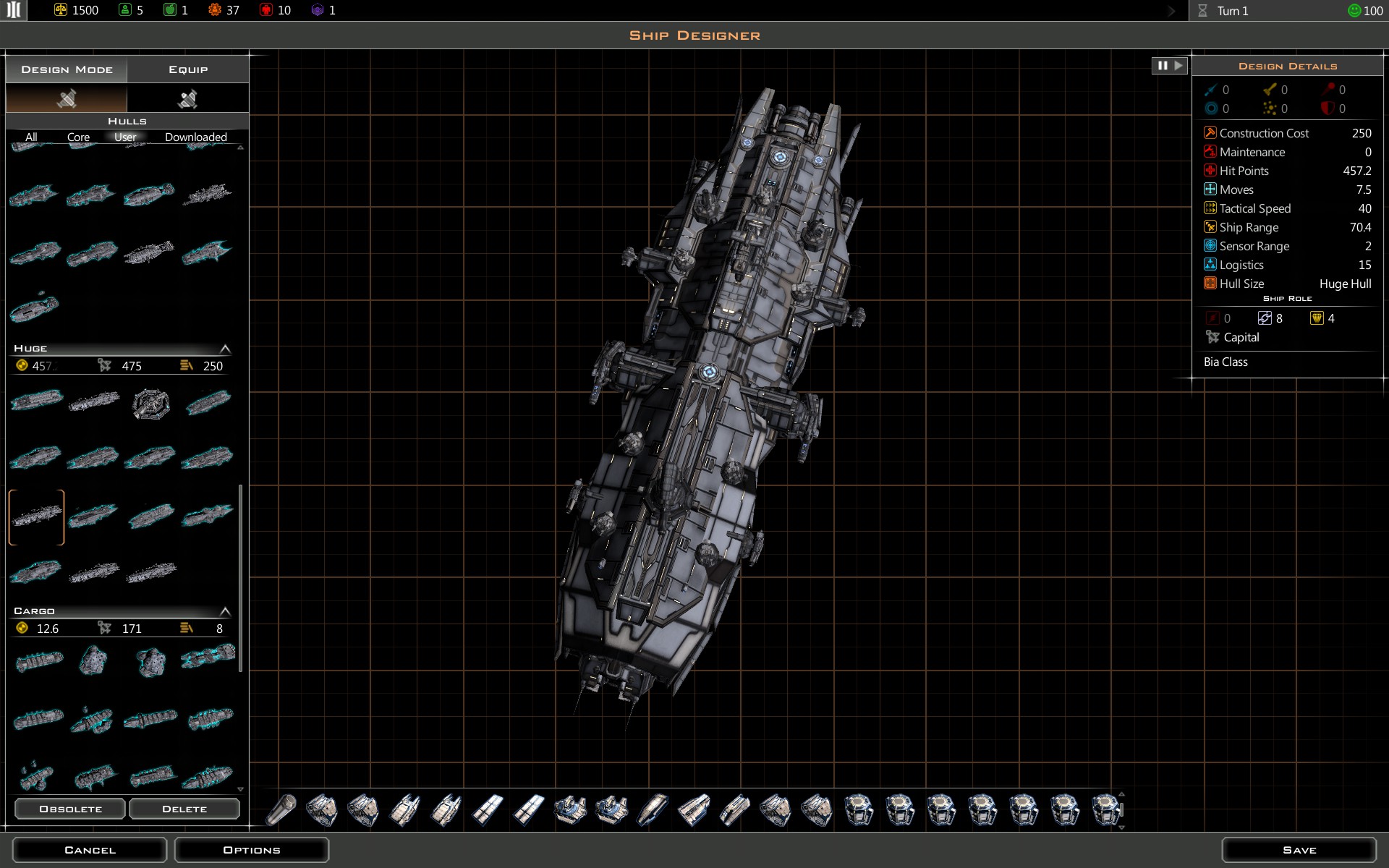Screen dimensions: 1389x868
Task: Click the yellow ship role icon showing 4
Action: (x=1317, y=318)
